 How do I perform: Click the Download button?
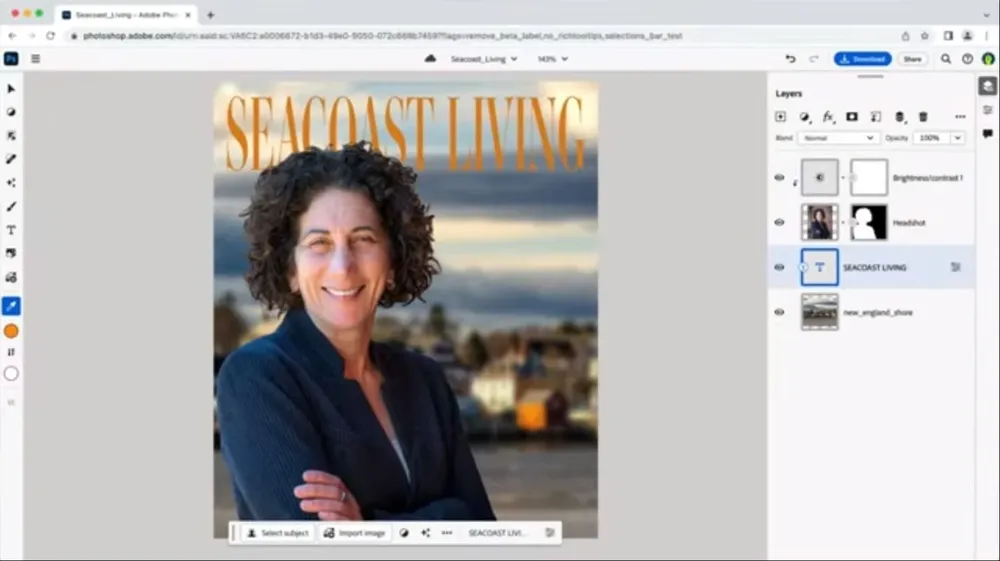tap(862, 59)
